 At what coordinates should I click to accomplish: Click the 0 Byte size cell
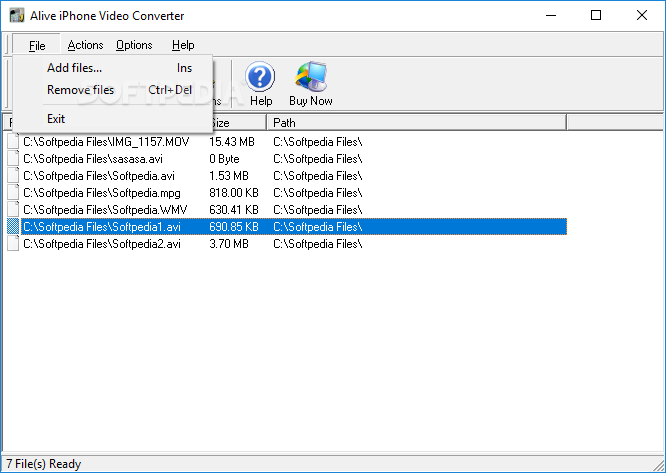(x=224, y=159)
